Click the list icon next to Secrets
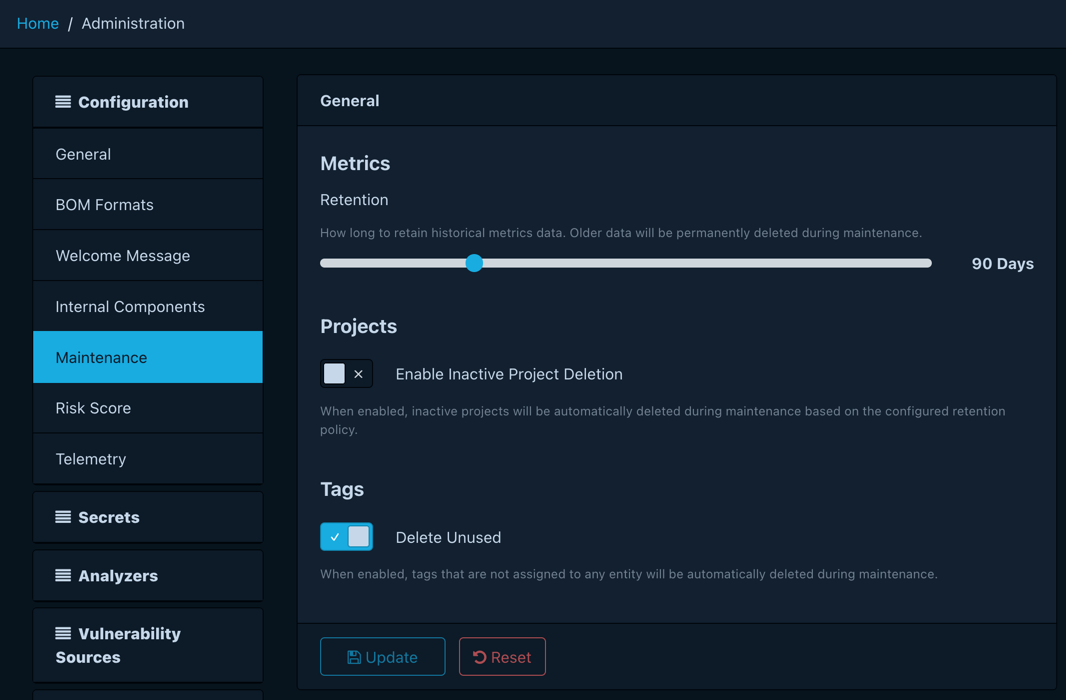This screenshot has width=1066, height=700. pos(62,517)
